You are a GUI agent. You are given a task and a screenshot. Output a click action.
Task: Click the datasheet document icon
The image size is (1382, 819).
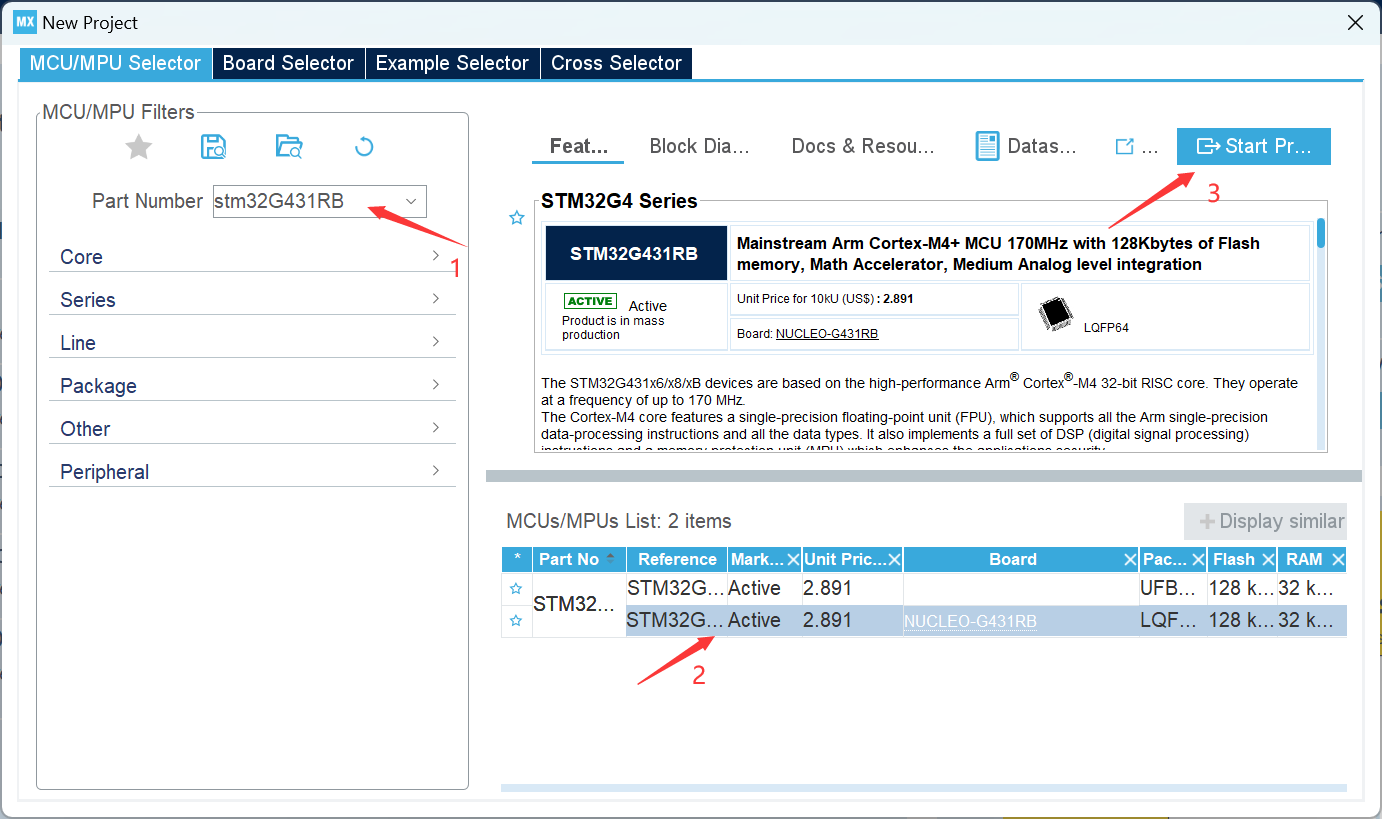(987, 146)
